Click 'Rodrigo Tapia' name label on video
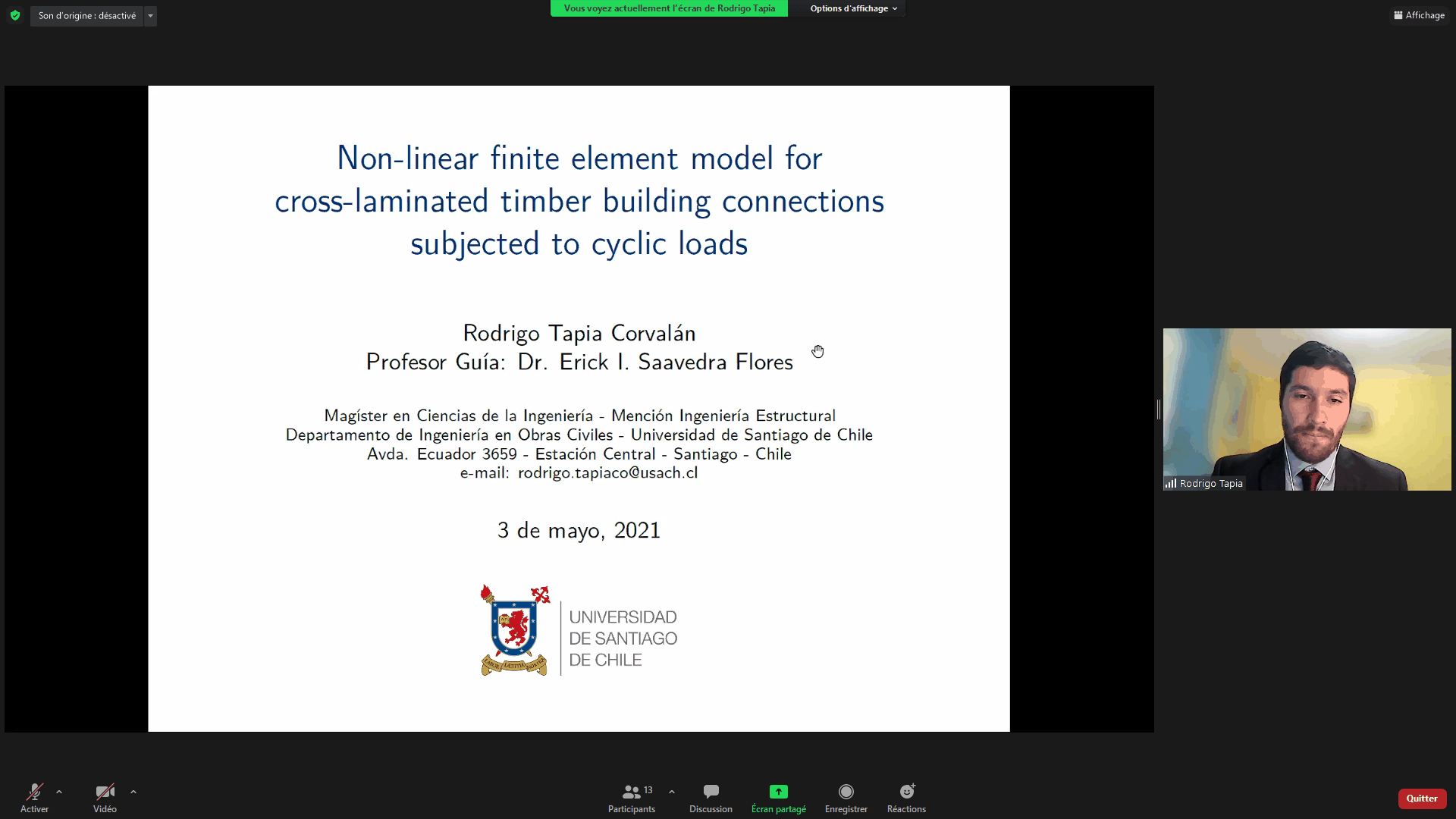 [1211, 484]
